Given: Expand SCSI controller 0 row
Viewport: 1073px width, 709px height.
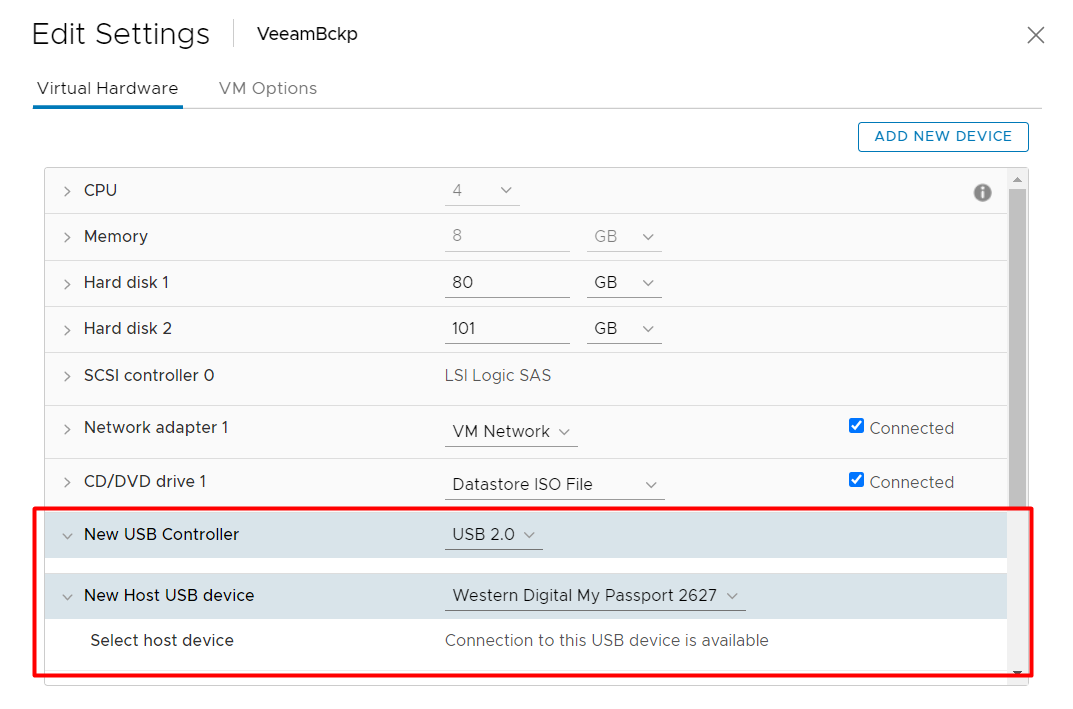Looking at the screenshot, I should pos(67,376).
